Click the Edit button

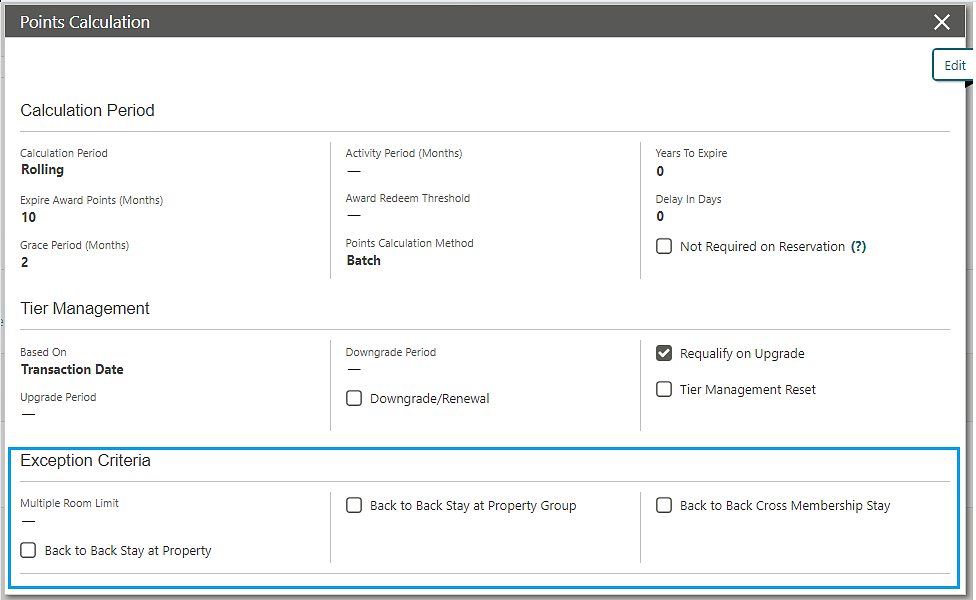point(954,65)
